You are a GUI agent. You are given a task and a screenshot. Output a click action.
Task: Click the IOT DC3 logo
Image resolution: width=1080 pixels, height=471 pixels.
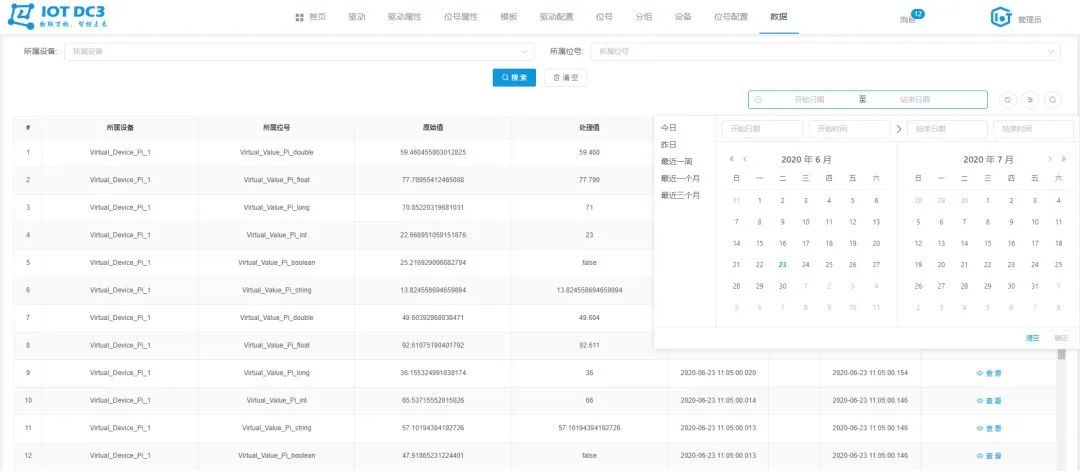click(58, 17)
